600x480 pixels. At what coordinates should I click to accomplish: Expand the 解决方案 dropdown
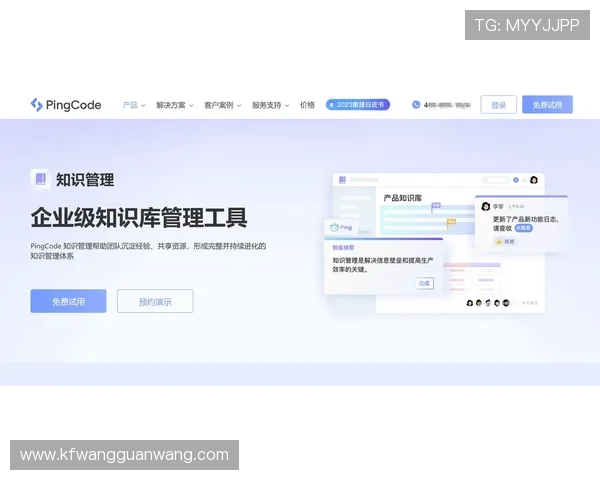coord(175,105)
